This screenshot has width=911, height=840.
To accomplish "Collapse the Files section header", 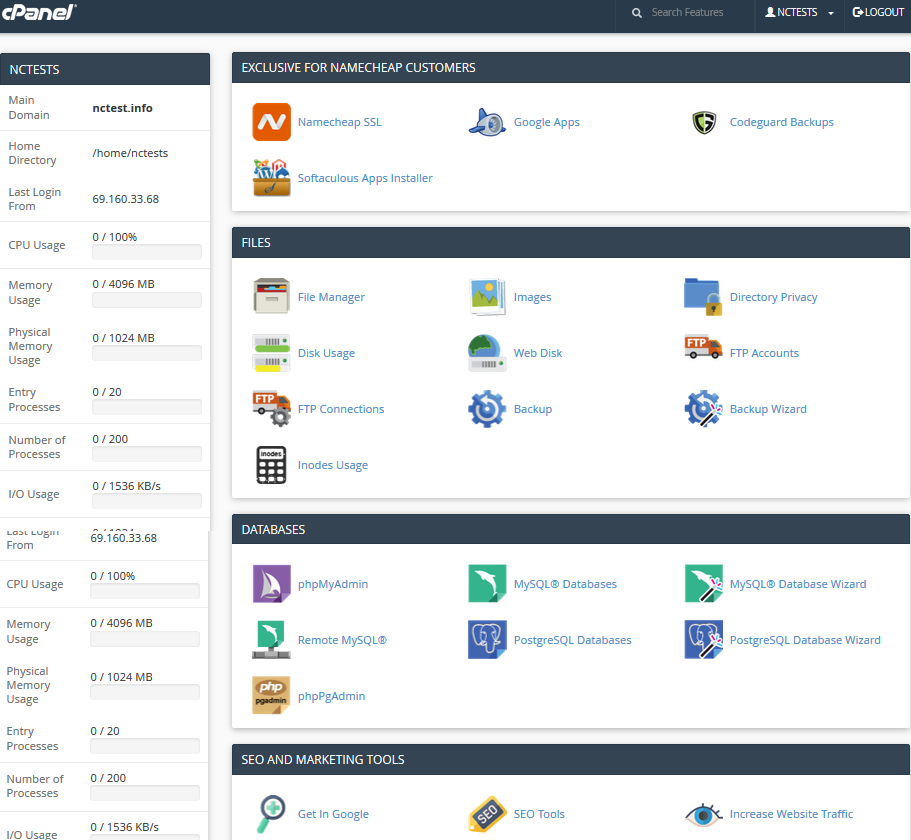I will (570, 243).
